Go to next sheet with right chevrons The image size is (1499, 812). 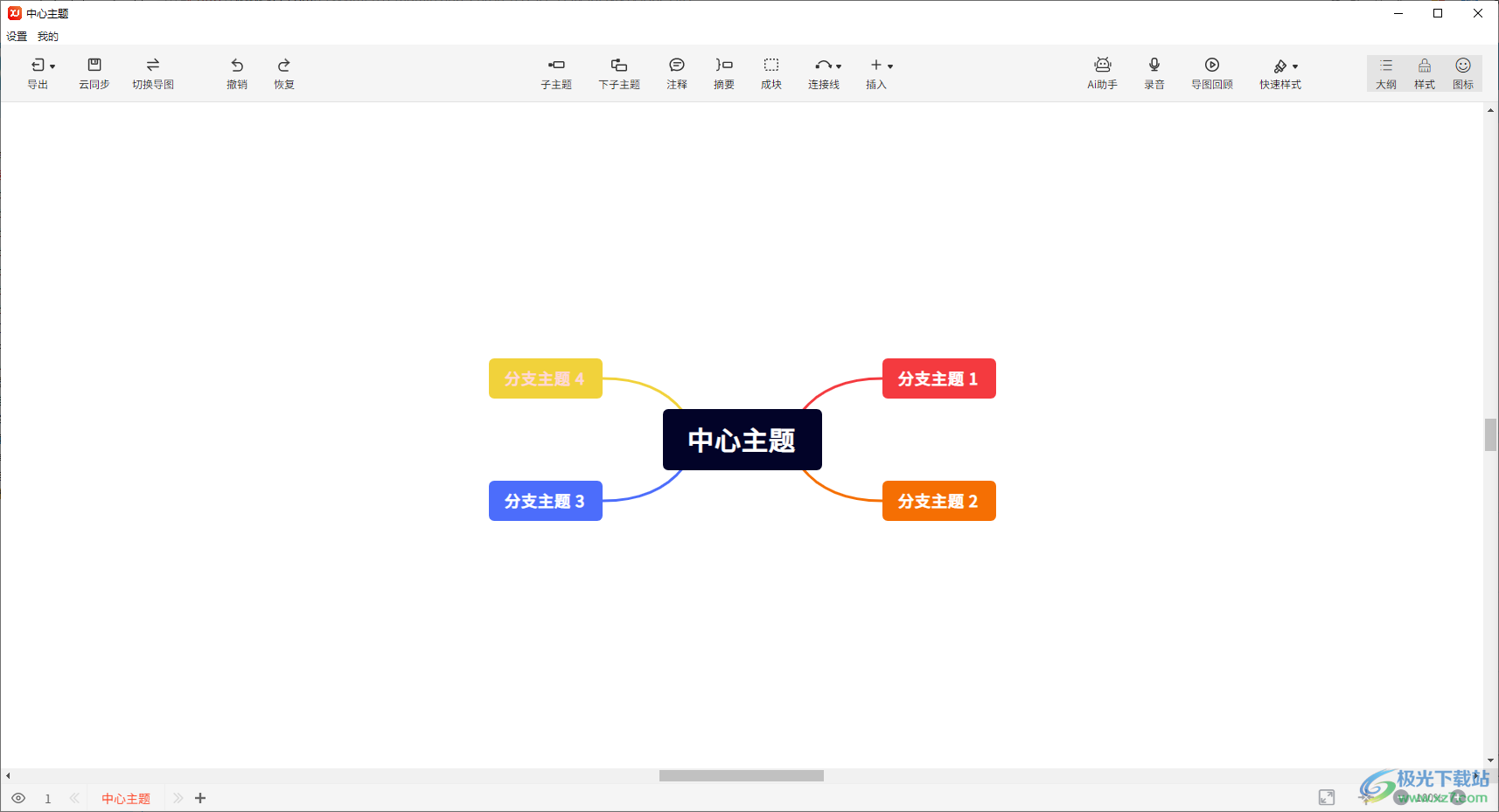pyautogui.click(x=178, y=798)
